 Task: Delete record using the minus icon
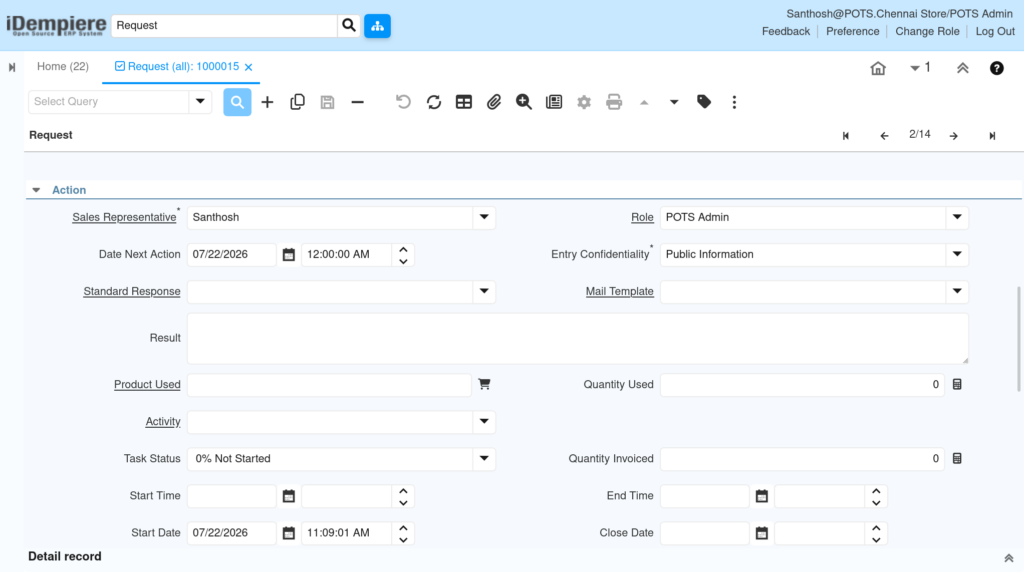357,102
